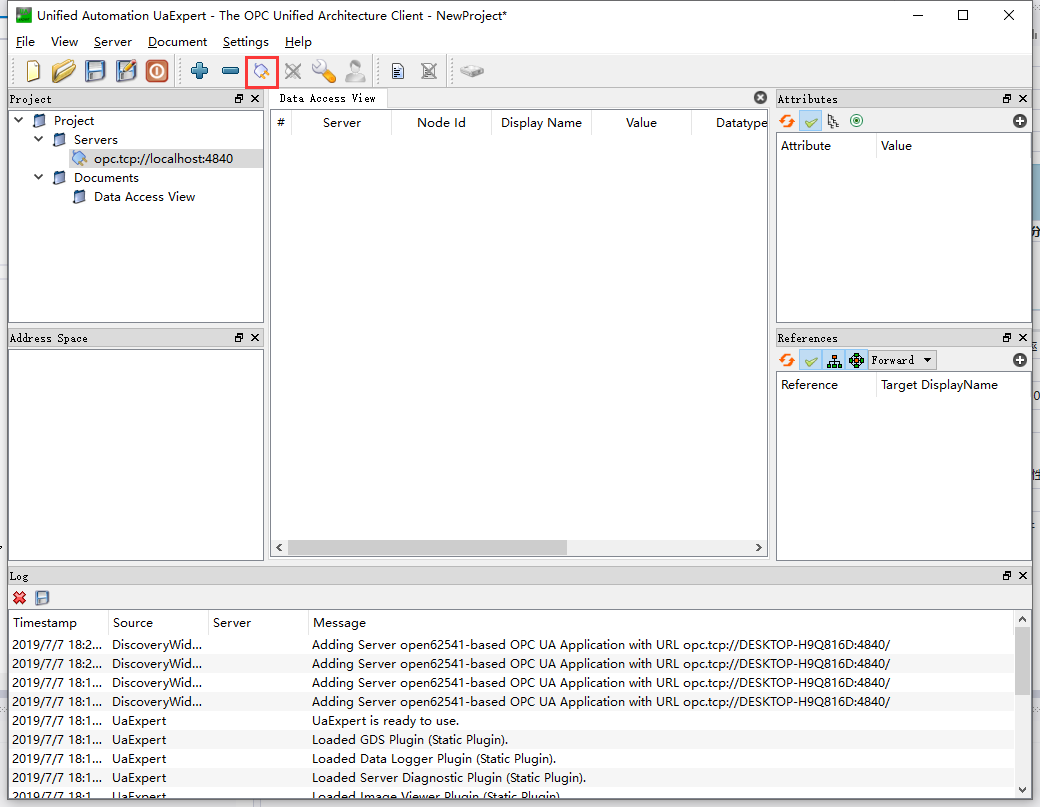Float the References panel
The width and height of the screenshot is (1040, 807).
pos(1007,338)
